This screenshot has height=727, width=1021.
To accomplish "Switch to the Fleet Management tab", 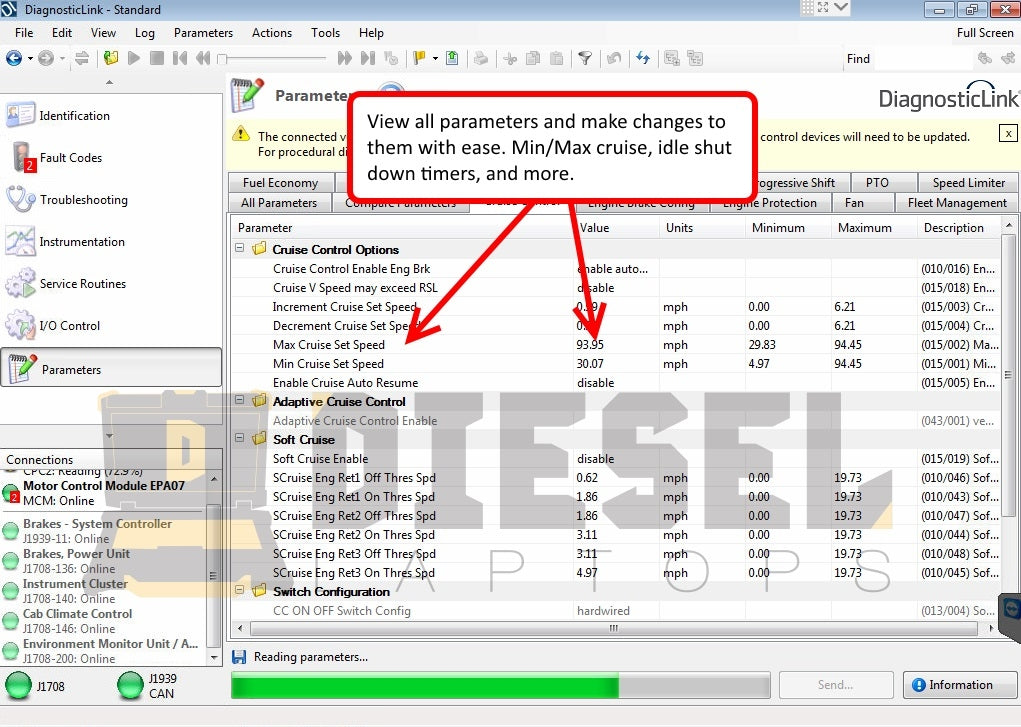I will [957, 203].
